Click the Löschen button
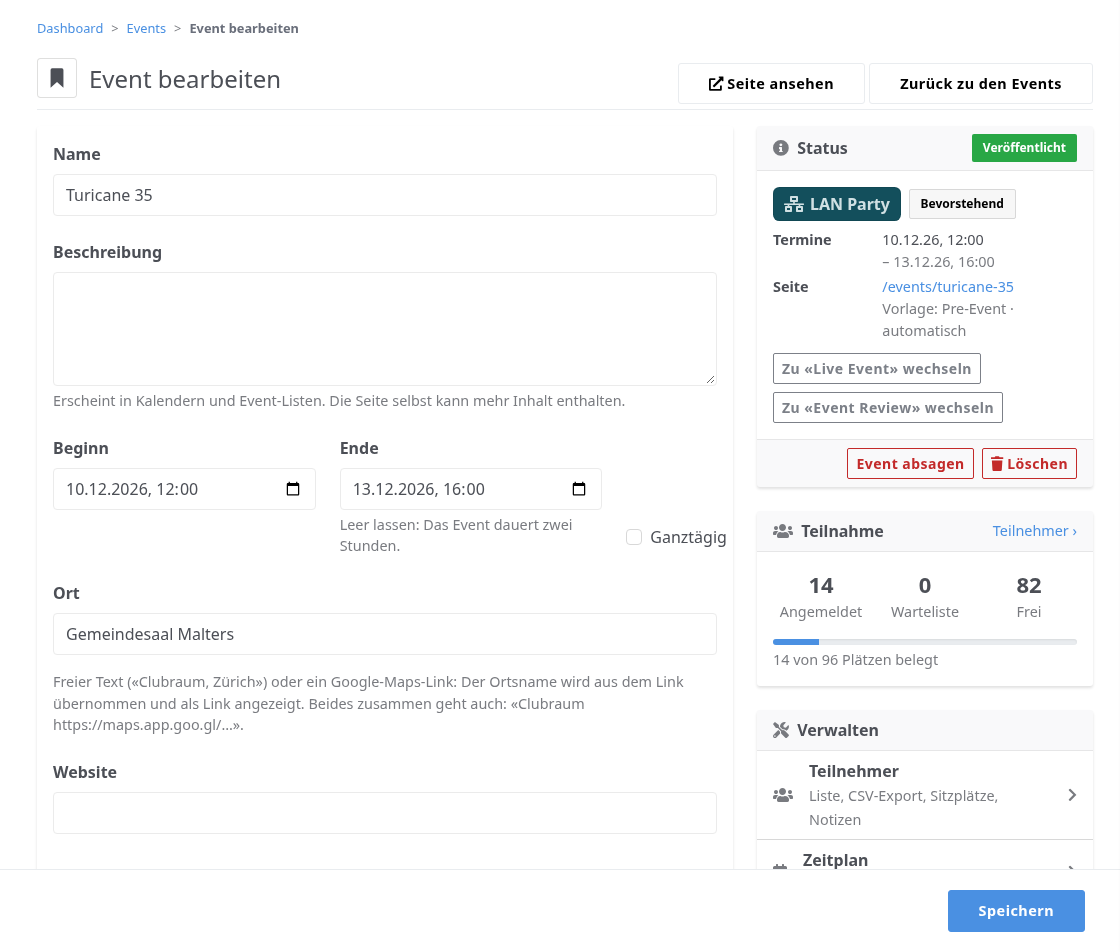This screenshot has width=1120, height=952. click(x=1029, y=464)
